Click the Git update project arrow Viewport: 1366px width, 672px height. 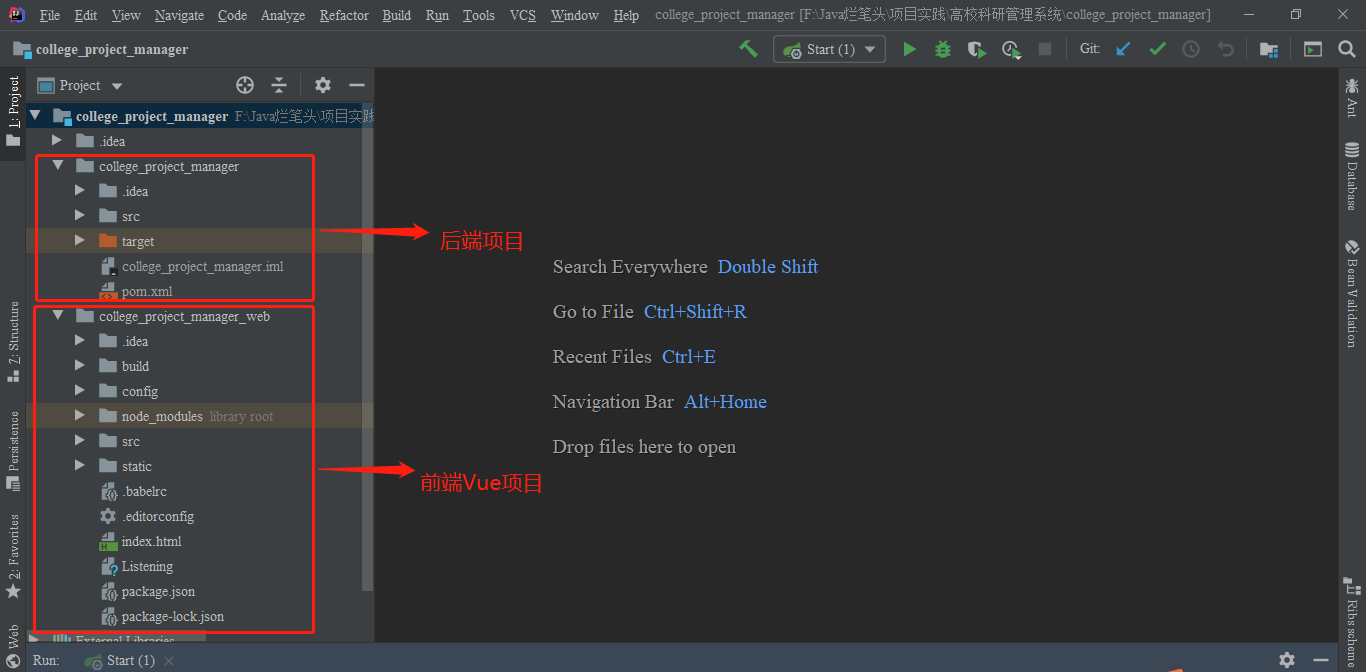[x=1123, y=49]
